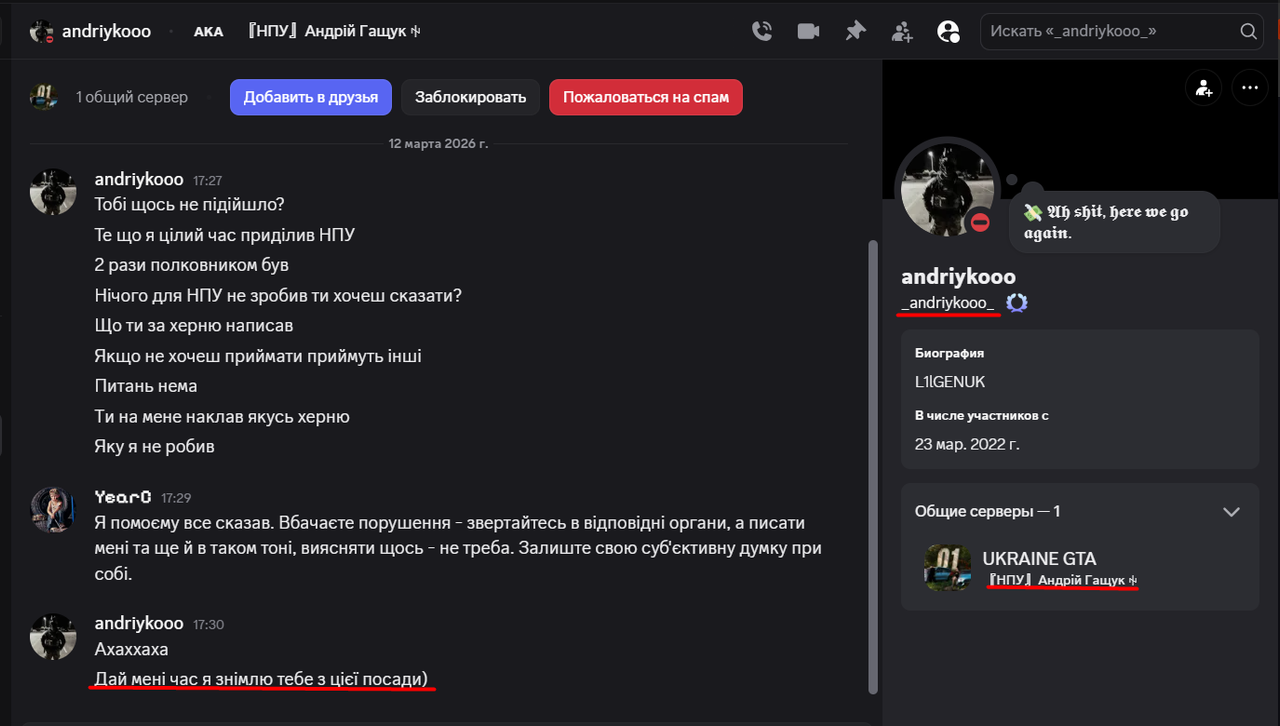This screenshot has height=726, width=1280.
Task: Click the search magnifier icon
Action: [1248, 31]
